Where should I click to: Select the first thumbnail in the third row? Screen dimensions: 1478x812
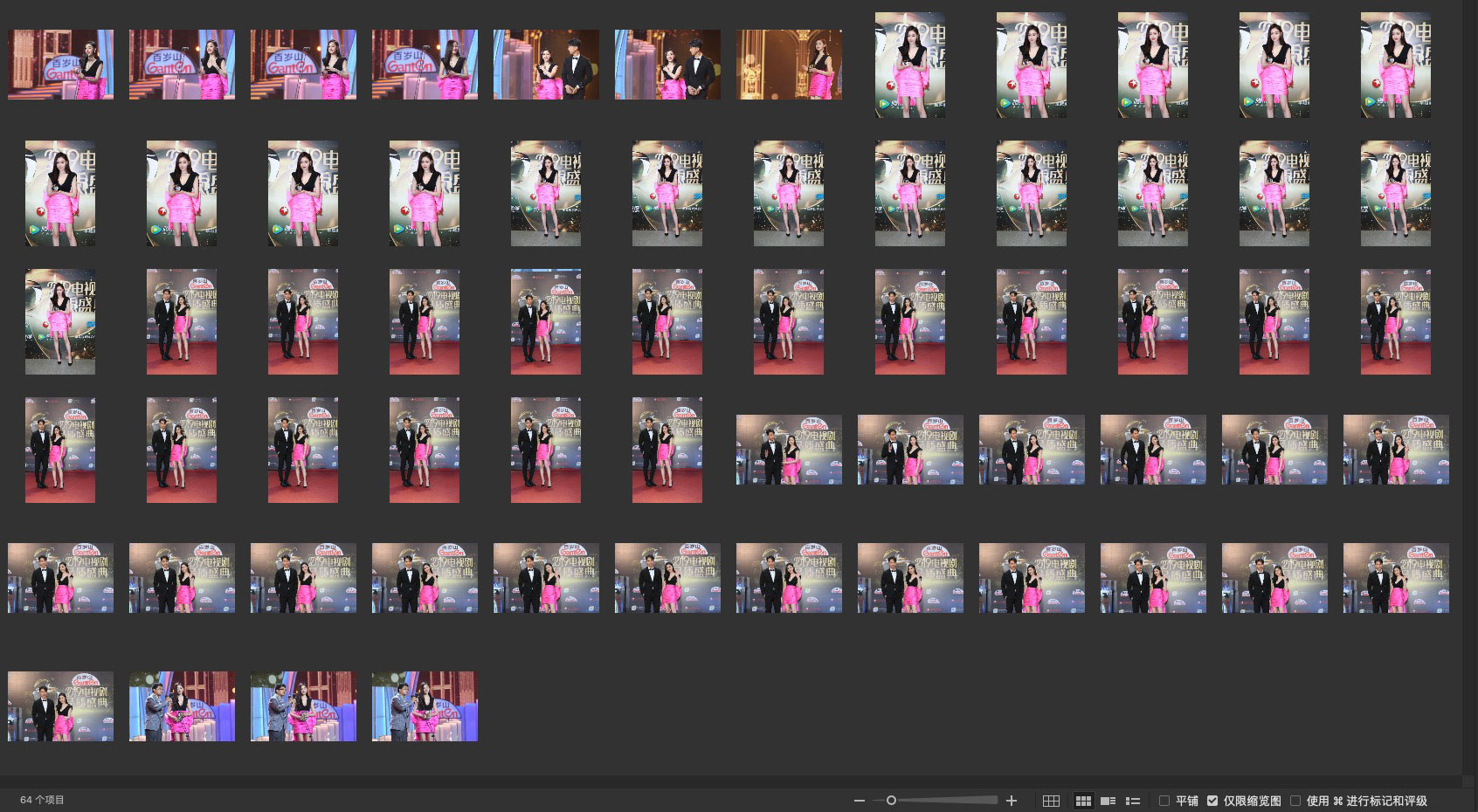[60, 321]
